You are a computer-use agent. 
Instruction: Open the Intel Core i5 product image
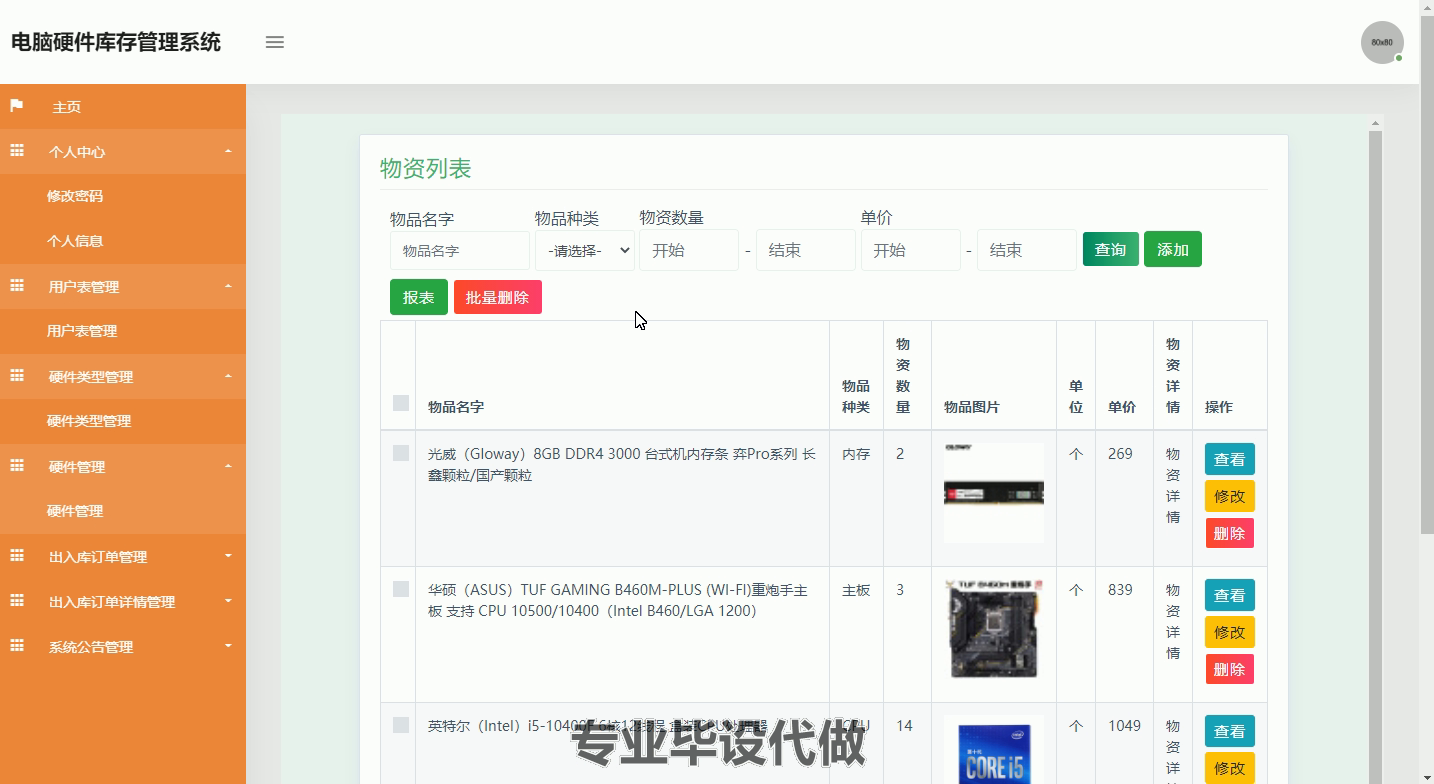[x=994, y=750]
